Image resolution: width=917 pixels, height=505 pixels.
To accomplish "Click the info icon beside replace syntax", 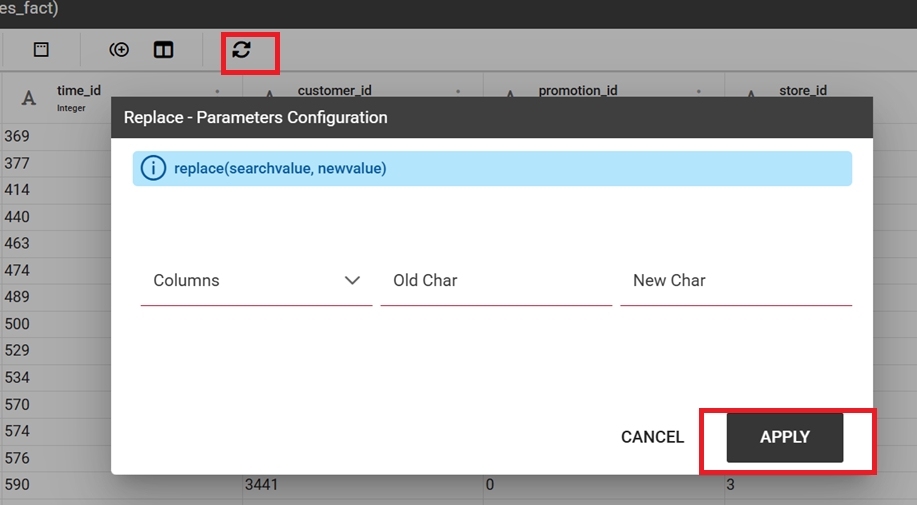I will [x=153, y=168].
